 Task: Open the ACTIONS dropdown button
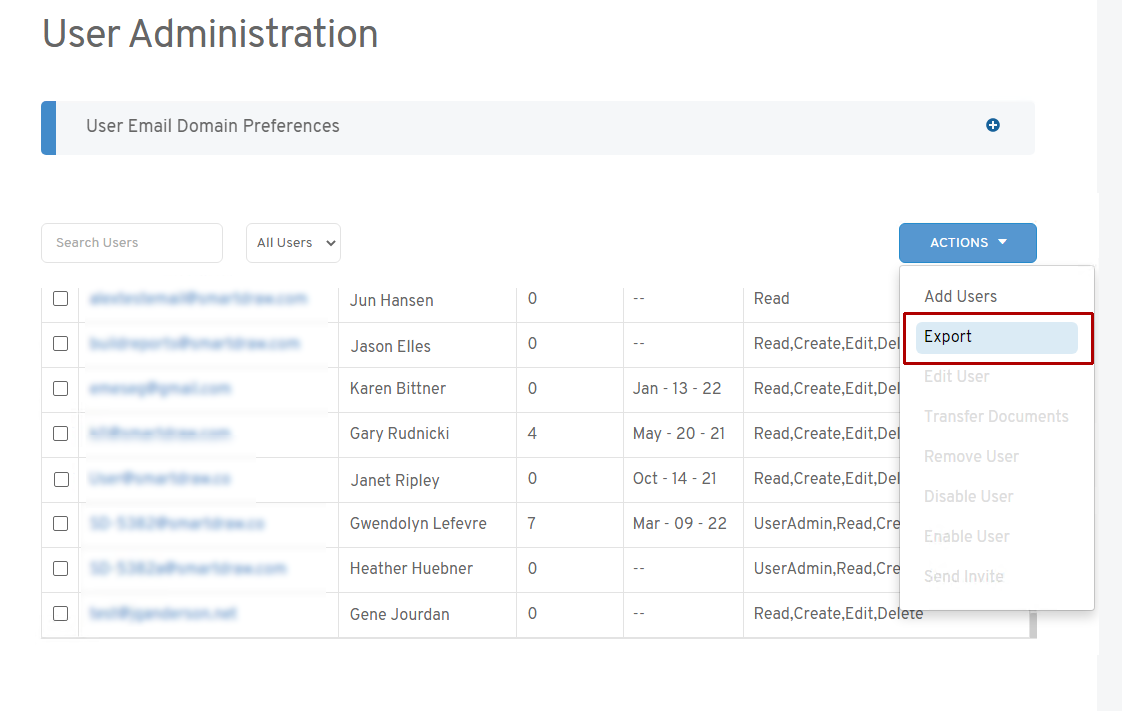(x=967, y=243)
